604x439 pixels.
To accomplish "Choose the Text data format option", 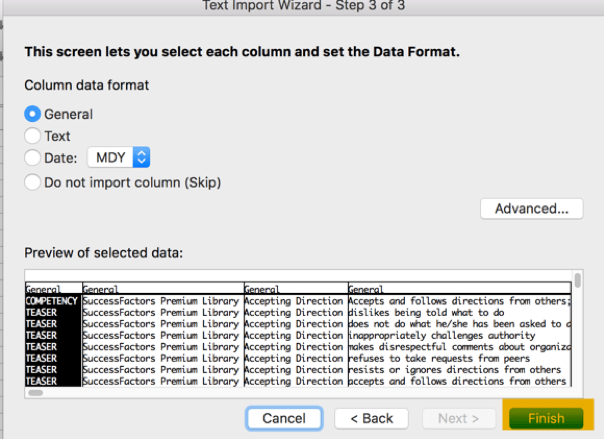I will 33,135.
